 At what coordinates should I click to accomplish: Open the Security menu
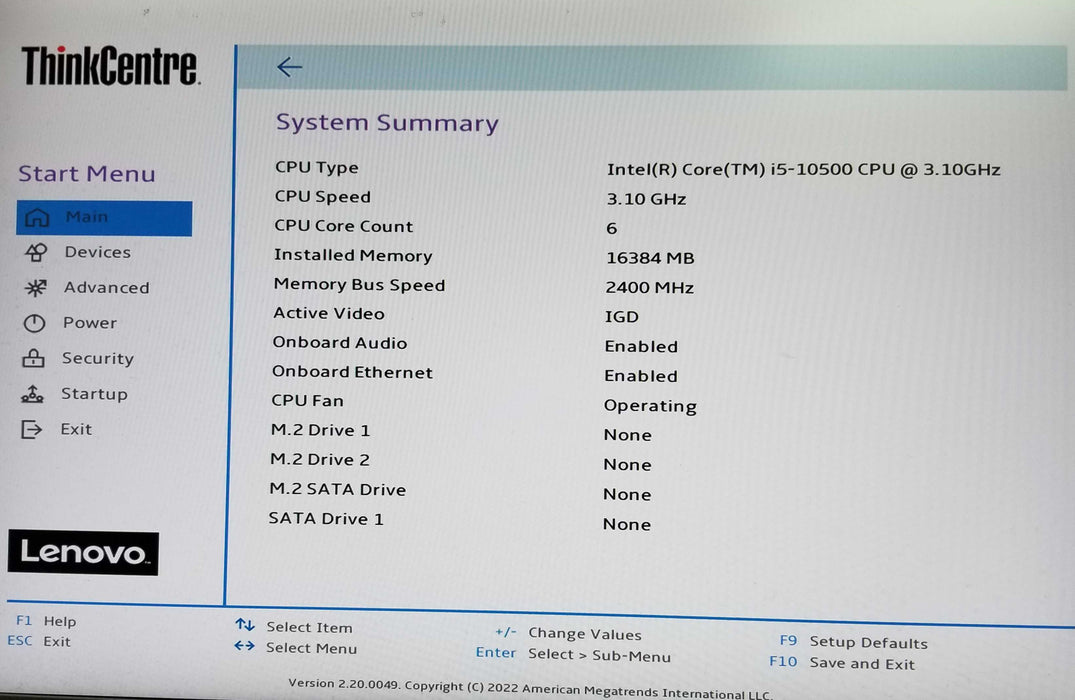97,359
